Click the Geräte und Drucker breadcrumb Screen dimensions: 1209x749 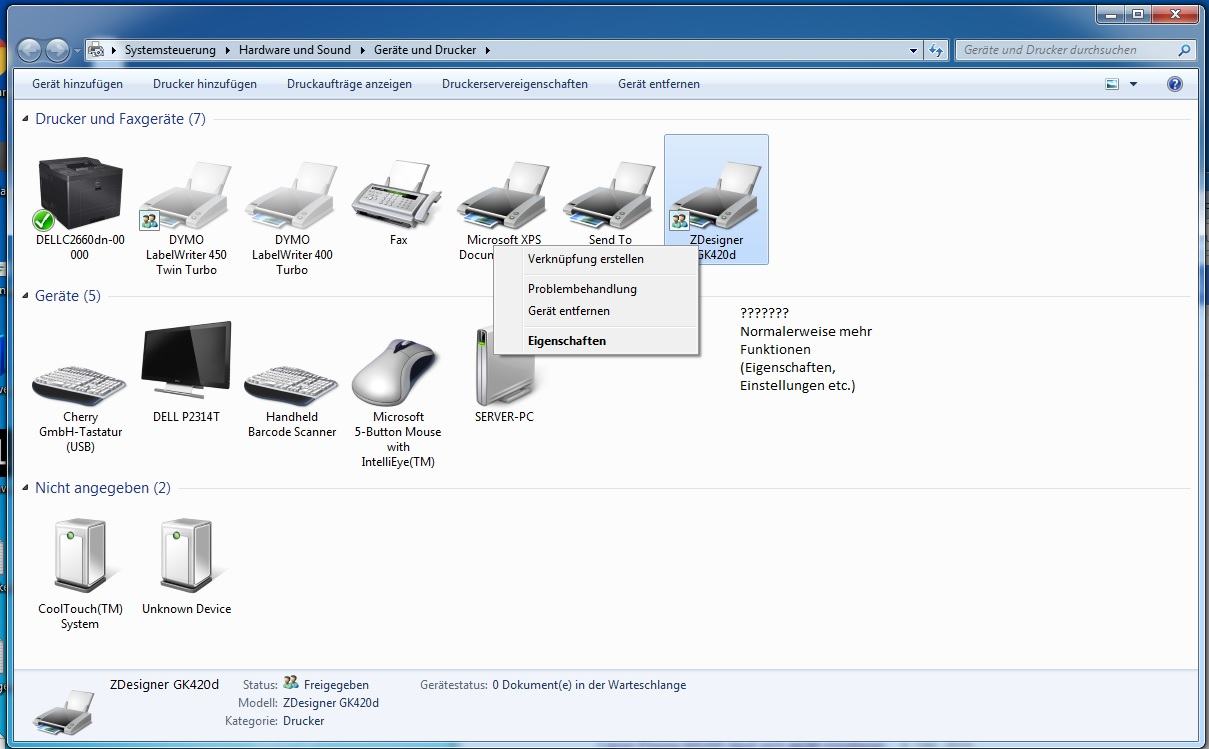coord(425,50)
